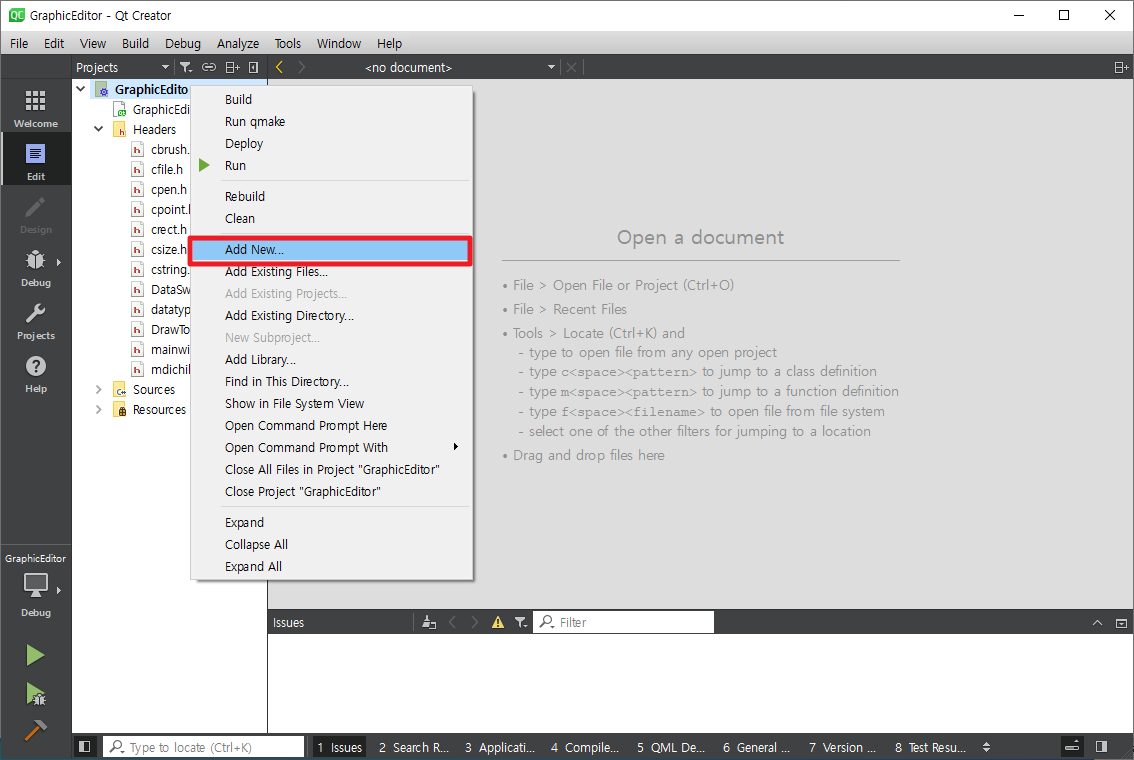
Task: Expand the Debug mode side arrow
Action: (x=59, y=262)
